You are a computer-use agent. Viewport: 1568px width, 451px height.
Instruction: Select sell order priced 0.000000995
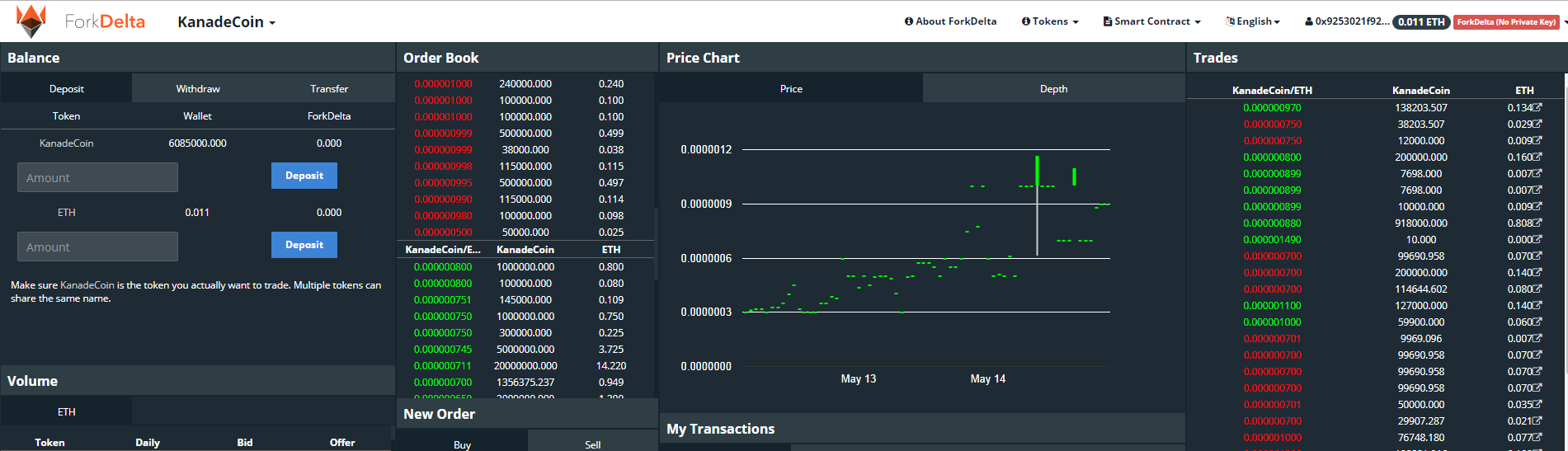[525, 182]
